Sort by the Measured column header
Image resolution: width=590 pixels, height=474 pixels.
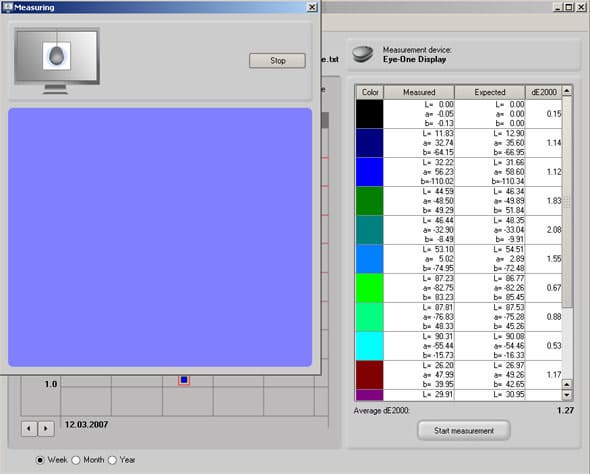419,92
